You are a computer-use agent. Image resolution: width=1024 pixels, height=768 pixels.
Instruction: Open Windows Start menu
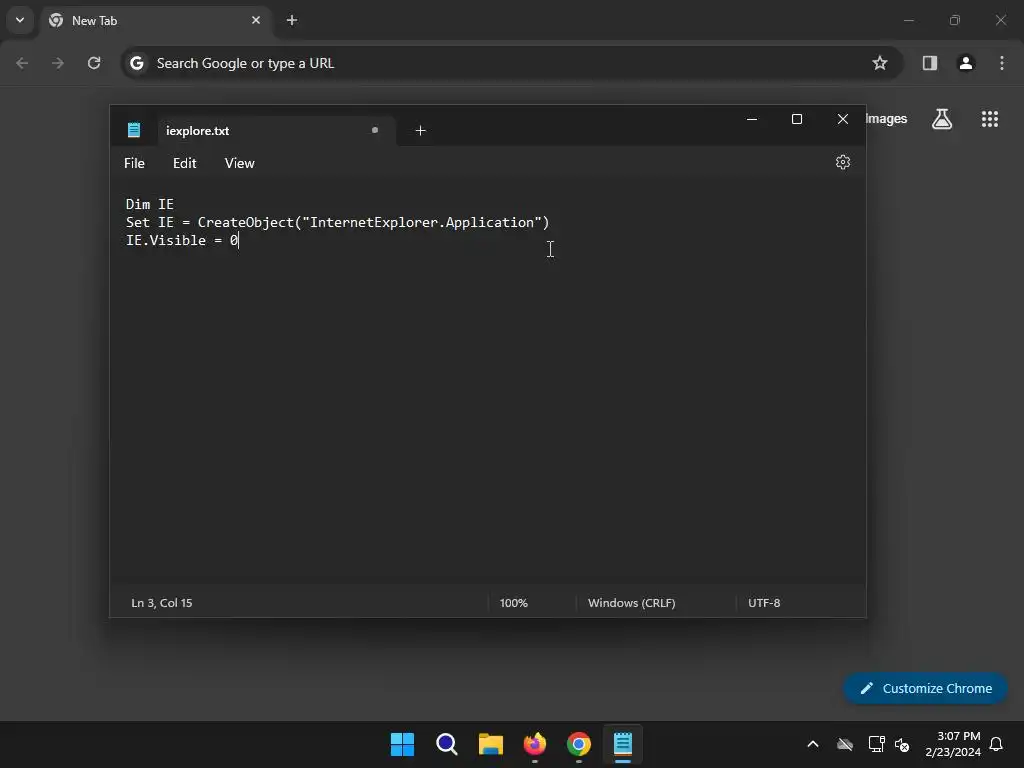tap(402, 744)
